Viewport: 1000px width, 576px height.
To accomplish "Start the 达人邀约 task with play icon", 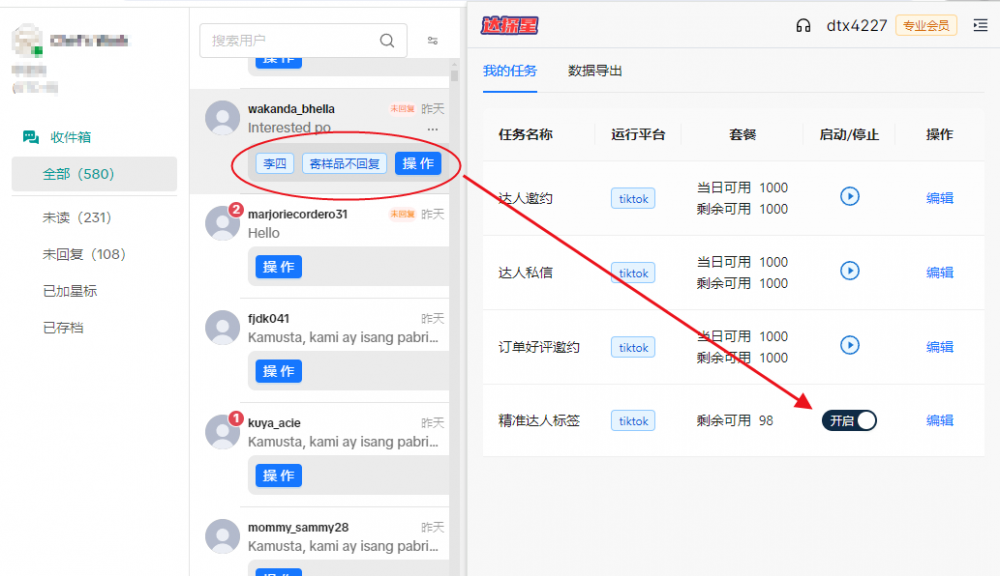I will [849, 197].
